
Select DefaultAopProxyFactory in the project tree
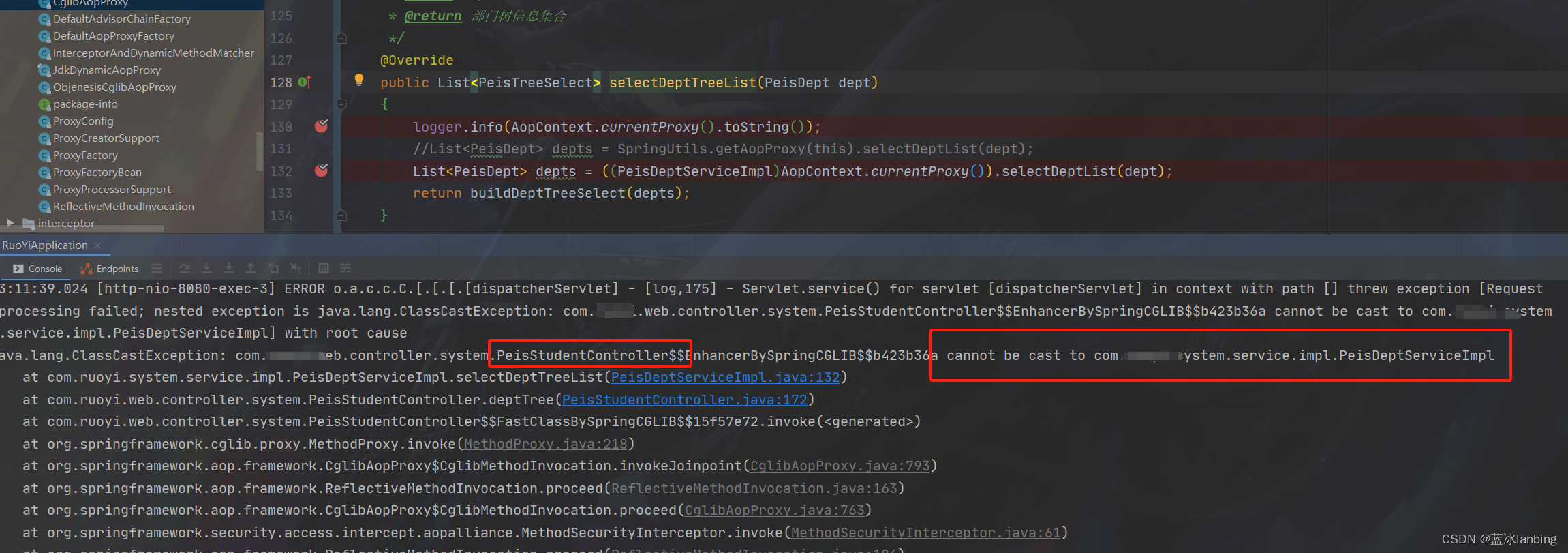(114, 36)
